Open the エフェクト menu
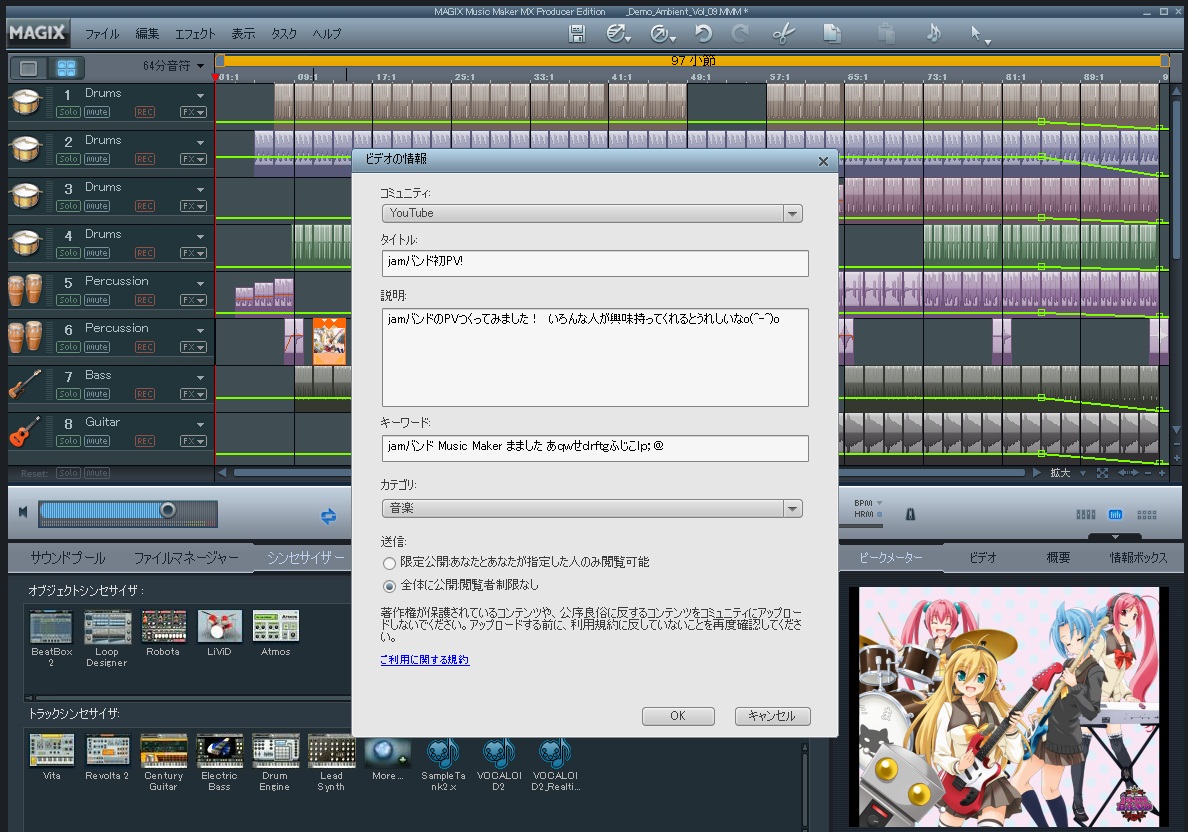 [x=195, y=34]
